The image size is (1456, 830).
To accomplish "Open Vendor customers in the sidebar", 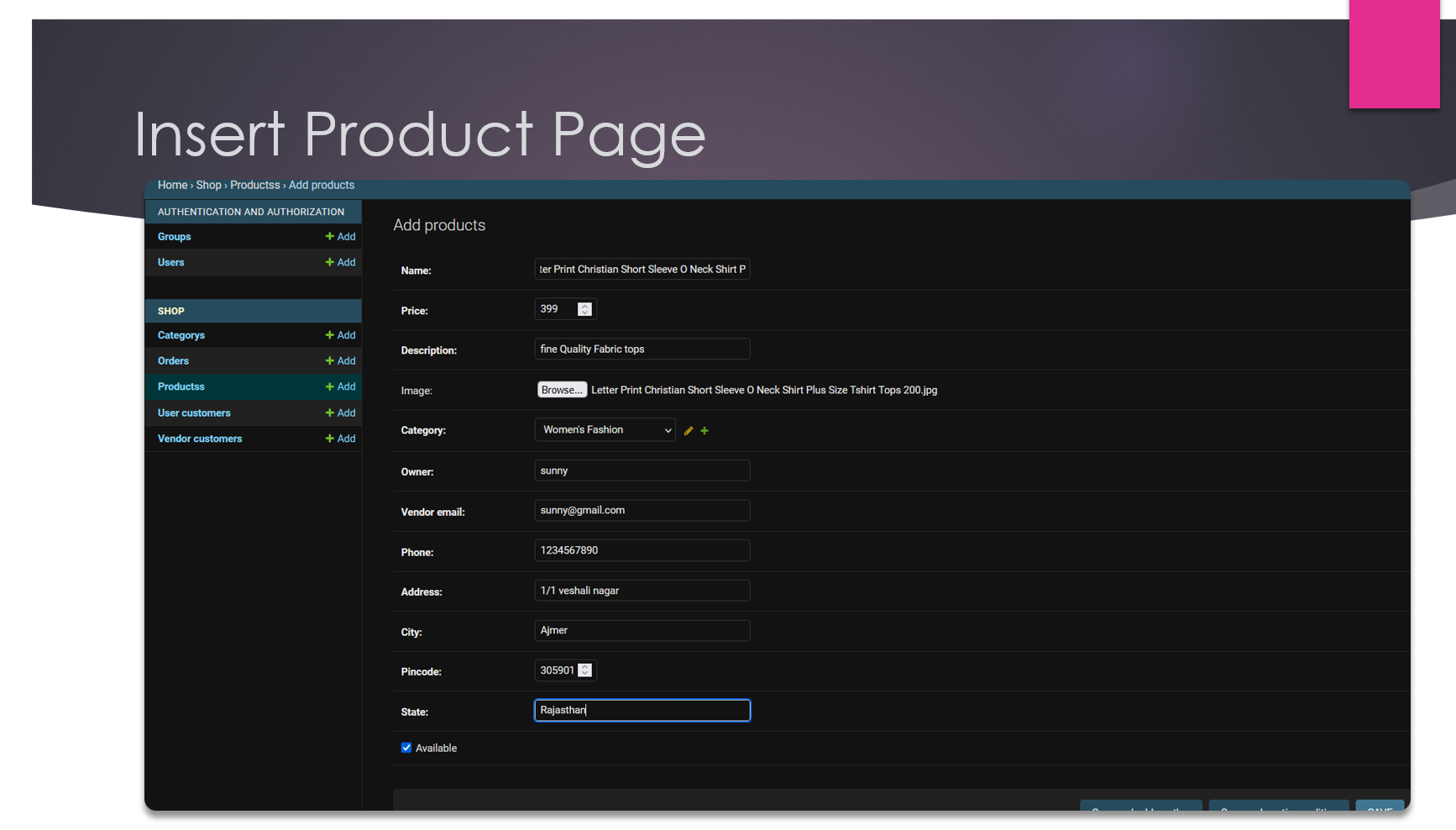I will [x=200, y=439].
